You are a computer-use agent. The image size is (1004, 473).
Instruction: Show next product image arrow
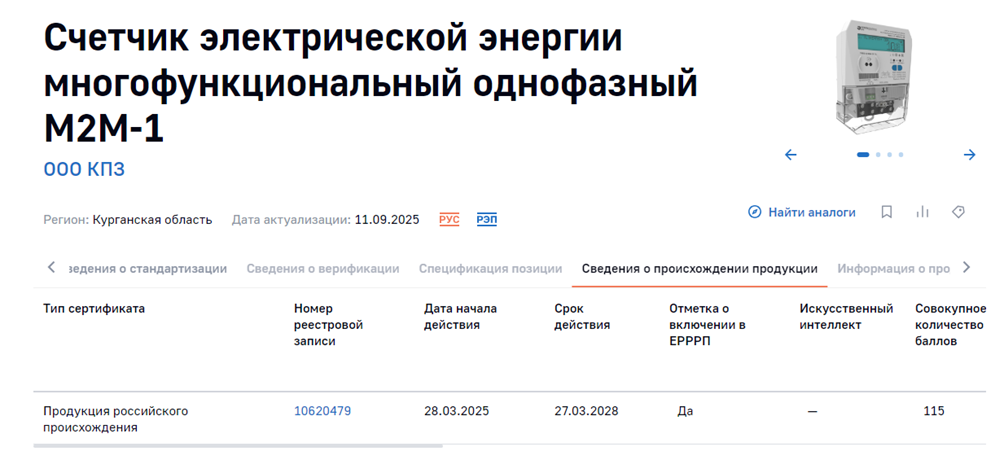pyautogui.click(x=969, y=154)
